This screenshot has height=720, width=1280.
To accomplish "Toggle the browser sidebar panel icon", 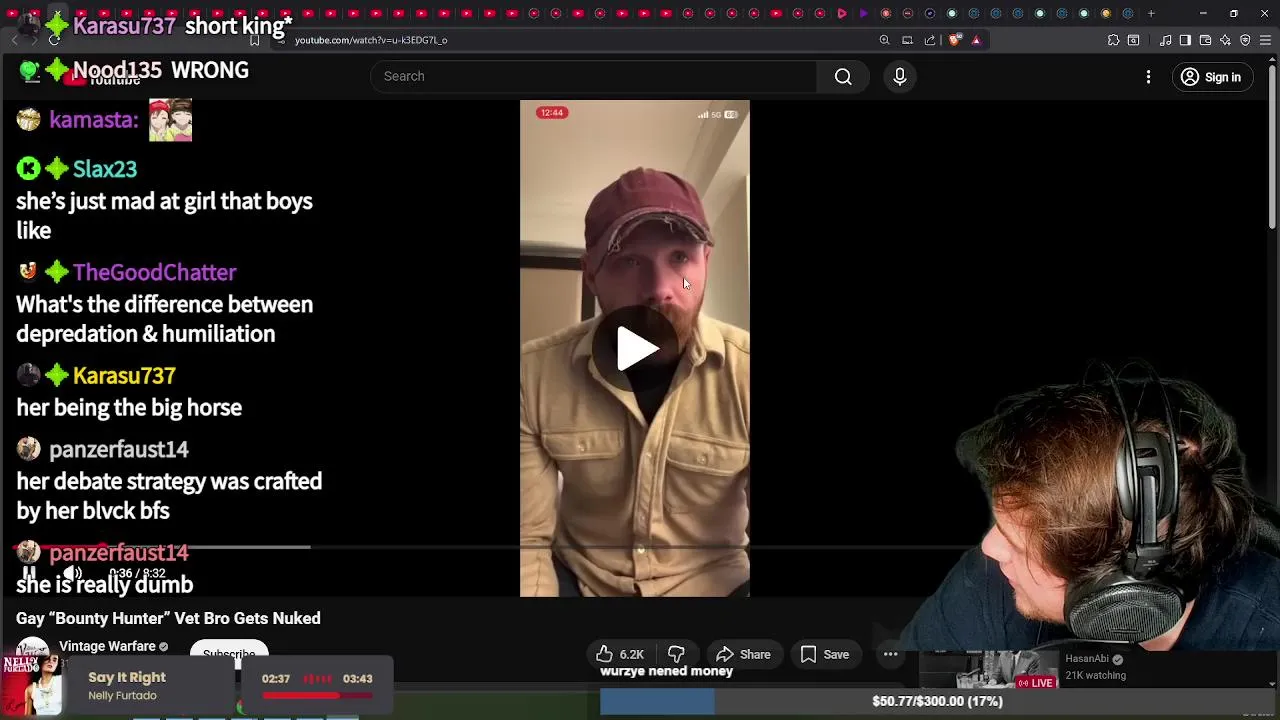I will click(x=1185, y=40).
